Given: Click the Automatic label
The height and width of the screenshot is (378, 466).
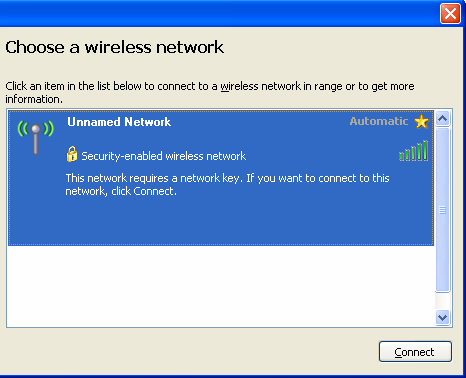Looking at the screenshot, I should (x=379, y=121).
